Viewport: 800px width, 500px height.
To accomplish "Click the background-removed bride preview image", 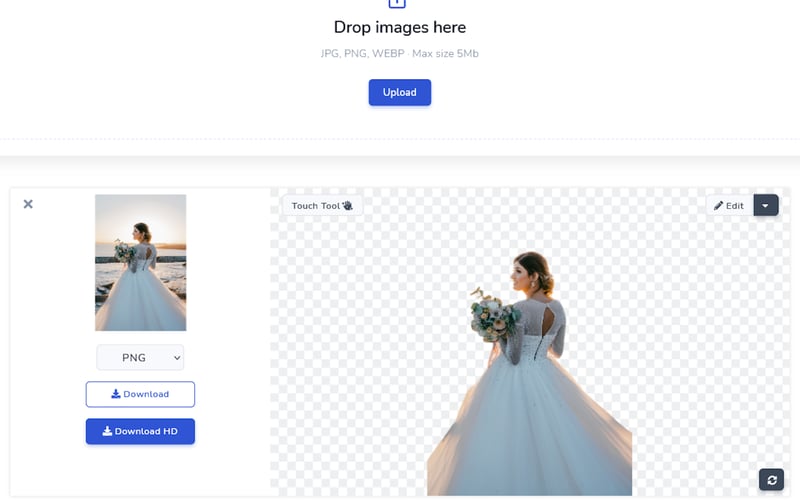I will pyautogui.click(x=530, y=373).
